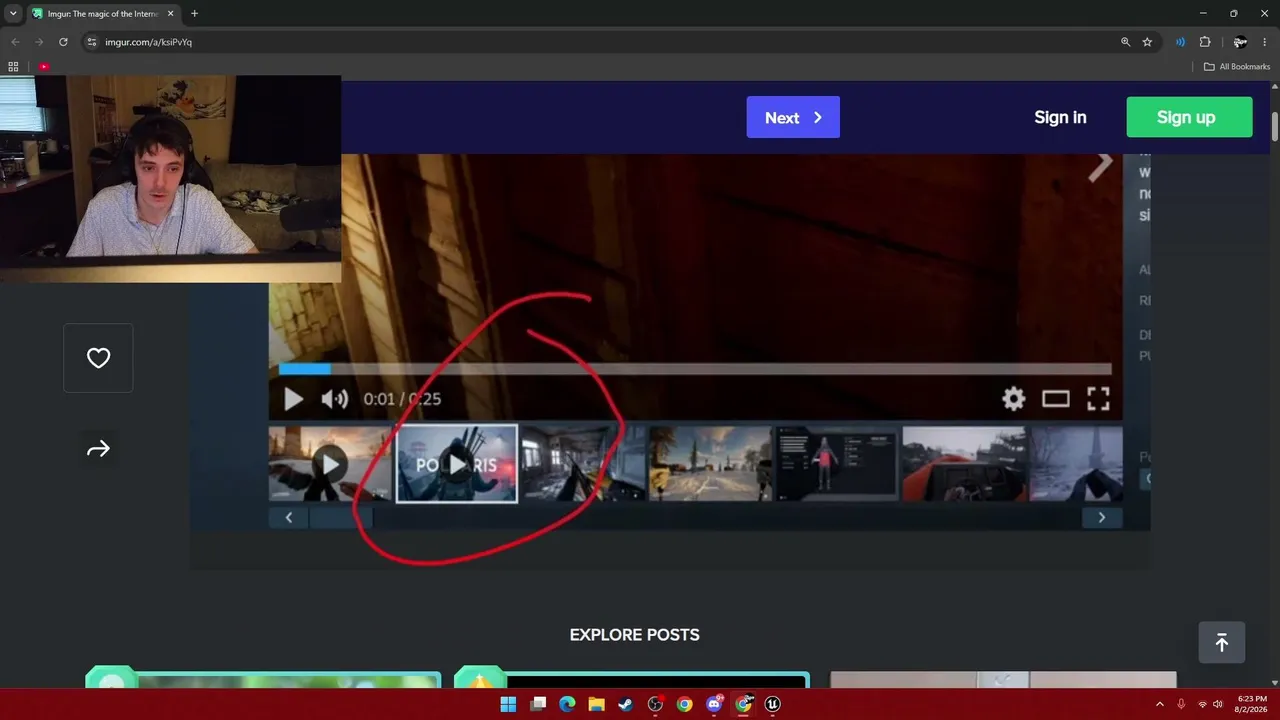This screenshot has width=1280, height=720.
Task: Click the video progress bar
Action: (x=695, y=369)
